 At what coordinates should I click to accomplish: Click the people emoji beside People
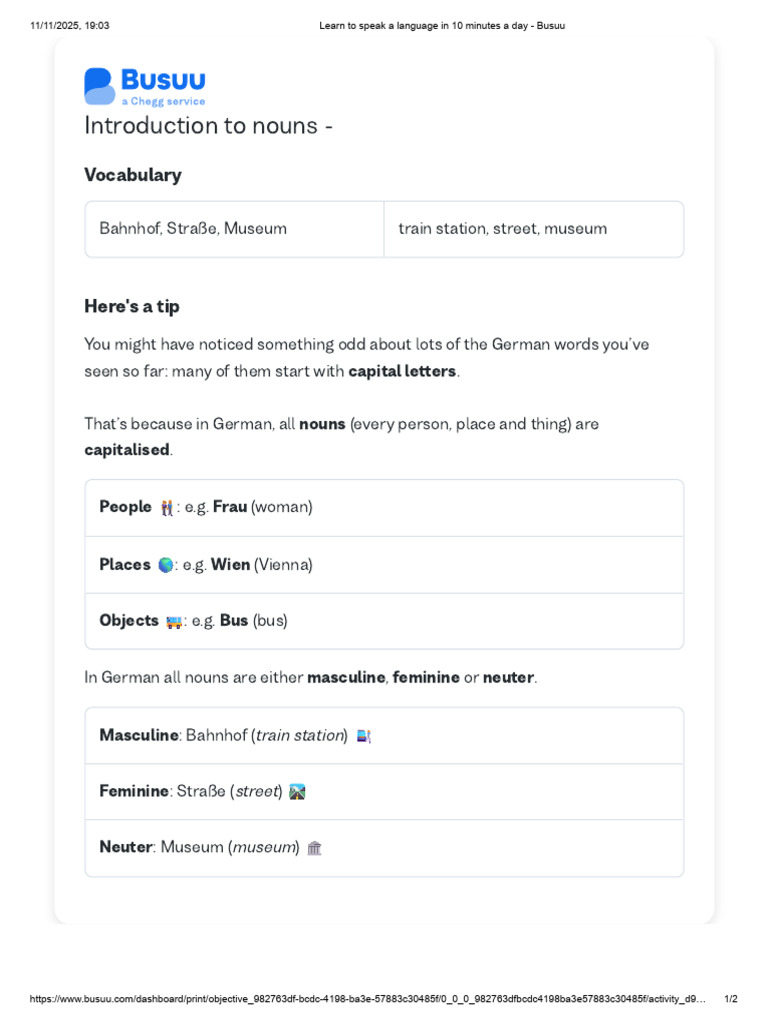click(x=166, y=508)
